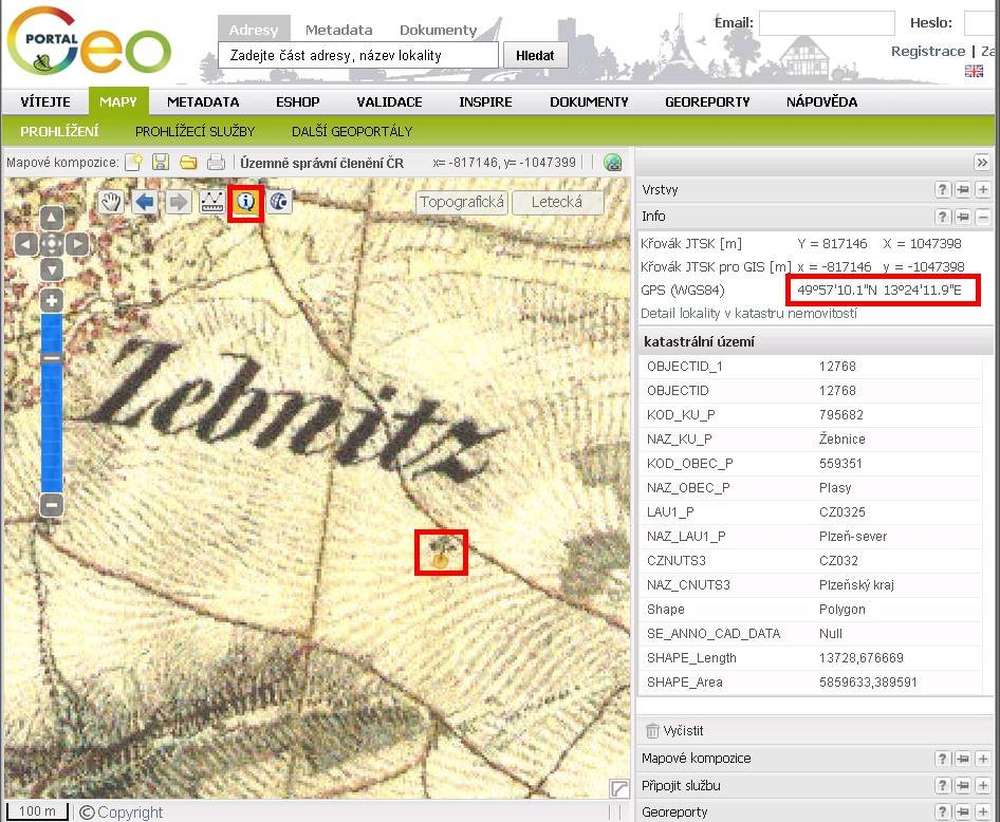Collapse the Info panel
The height and width of the screenshot is (822, 1000).
click(x=983, y=217)
